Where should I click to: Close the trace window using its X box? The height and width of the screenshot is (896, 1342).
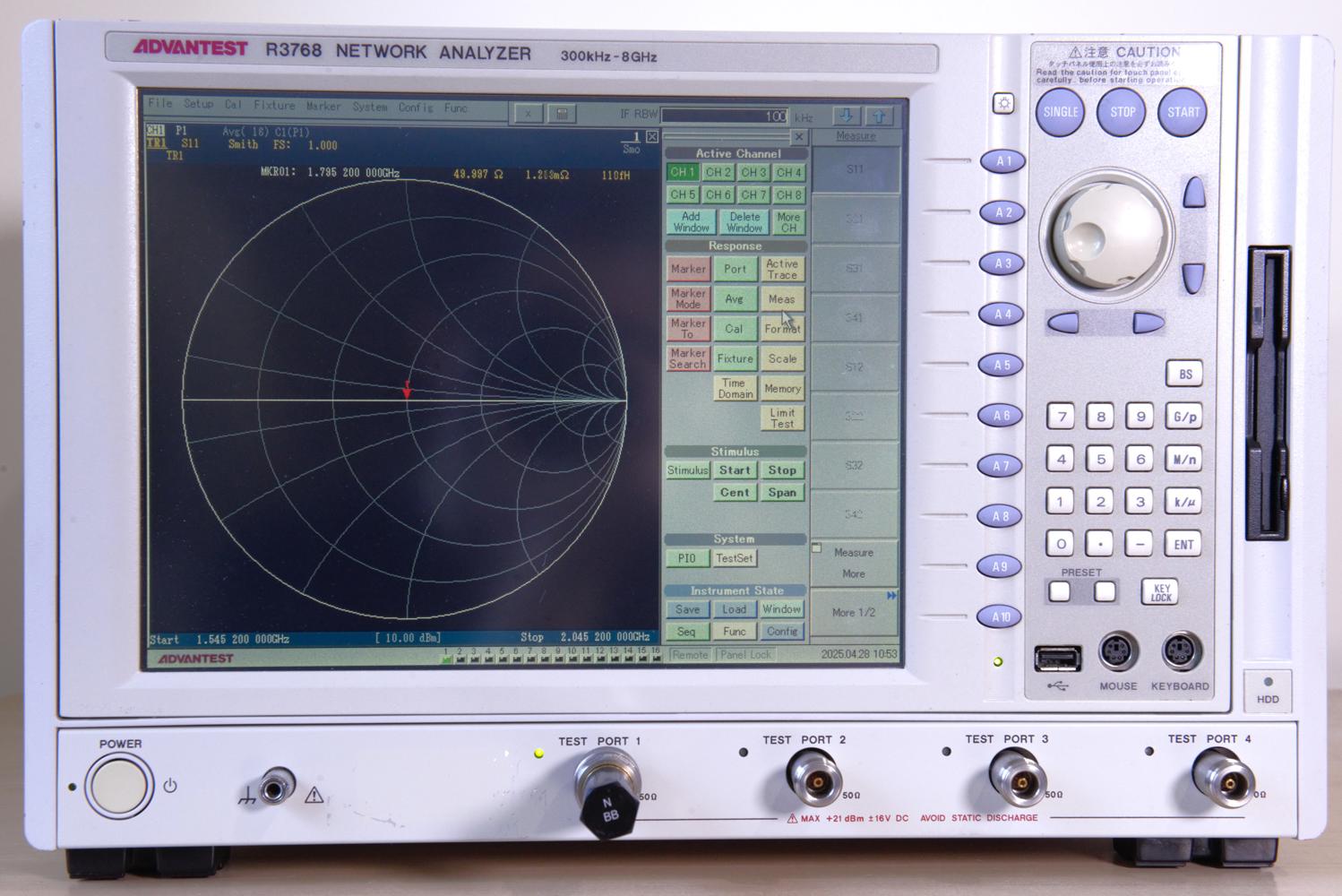(651, 137)
